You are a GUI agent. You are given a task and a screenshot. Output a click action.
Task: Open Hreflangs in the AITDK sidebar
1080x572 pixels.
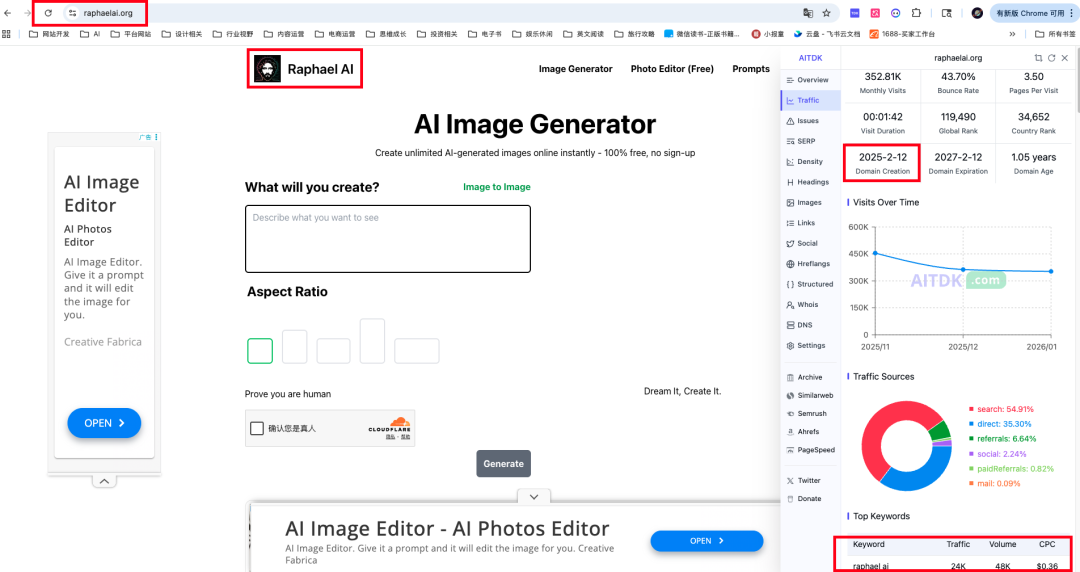[x=811, y=264]
